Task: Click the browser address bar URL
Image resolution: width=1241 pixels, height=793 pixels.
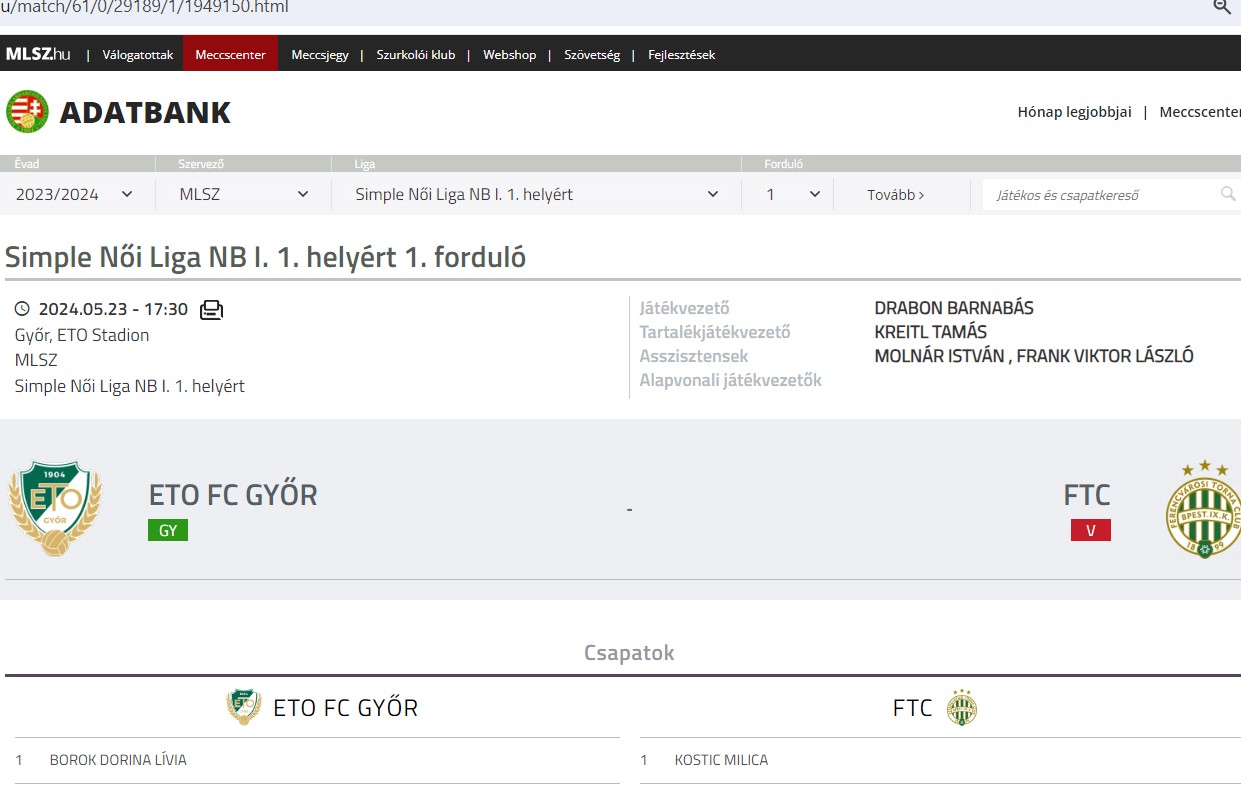Action: pyautogui.click(x=145, y=8)
